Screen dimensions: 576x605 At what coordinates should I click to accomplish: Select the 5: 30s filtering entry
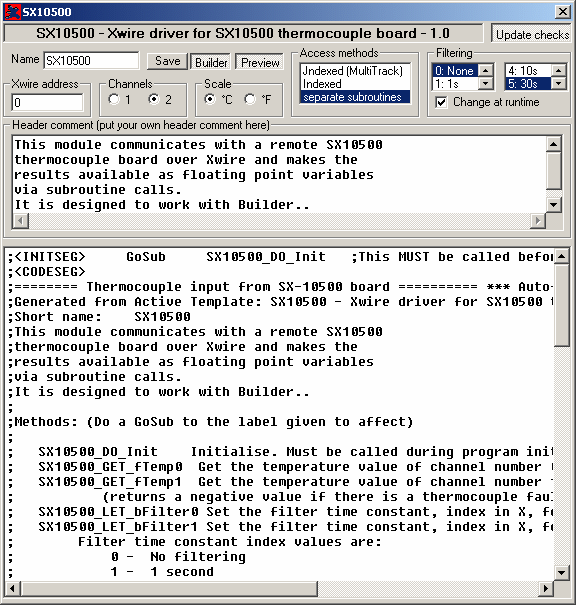point(528,84)
